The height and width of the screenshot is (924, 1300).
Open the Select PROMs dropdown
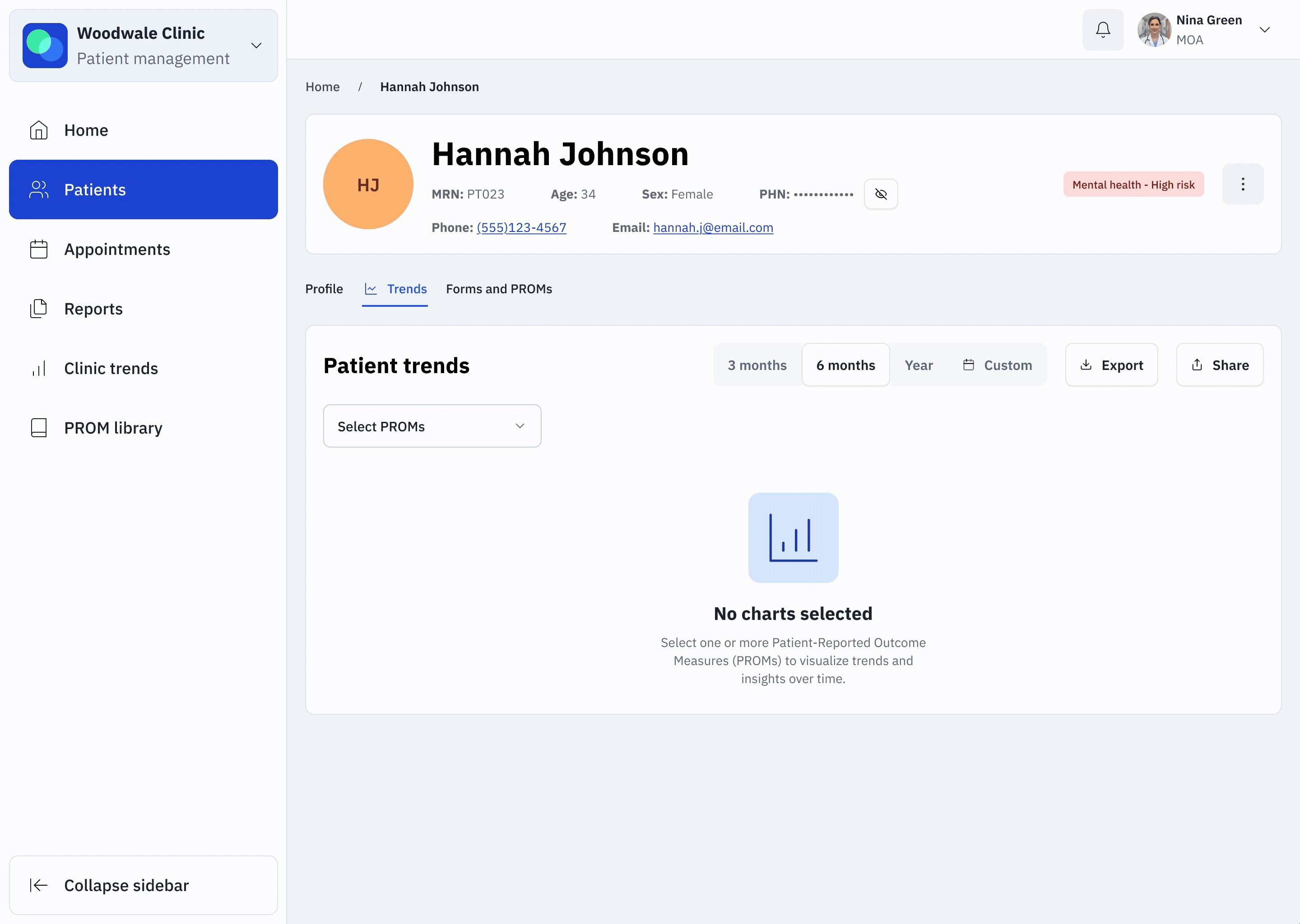432,425
